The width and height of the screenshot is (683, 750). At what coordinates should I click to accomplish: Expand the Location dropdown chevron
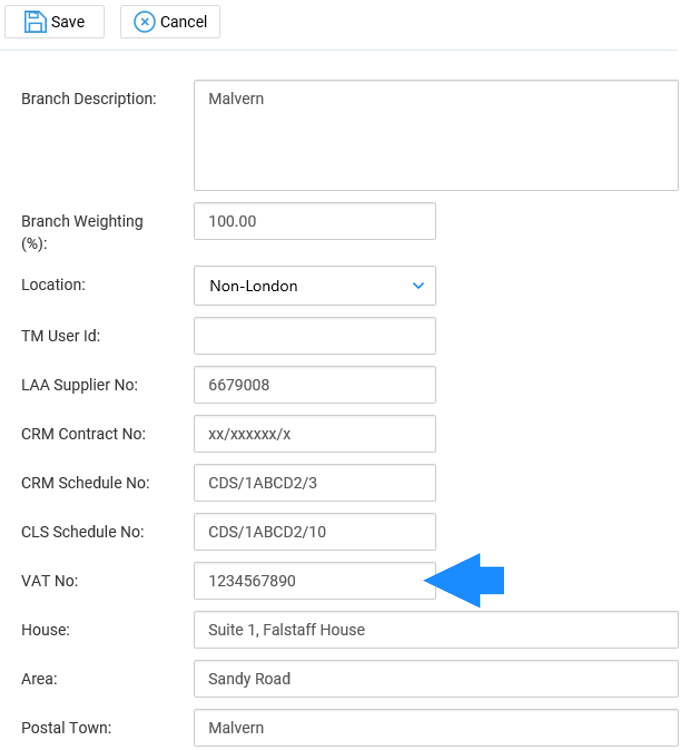(x=419, y=286)
